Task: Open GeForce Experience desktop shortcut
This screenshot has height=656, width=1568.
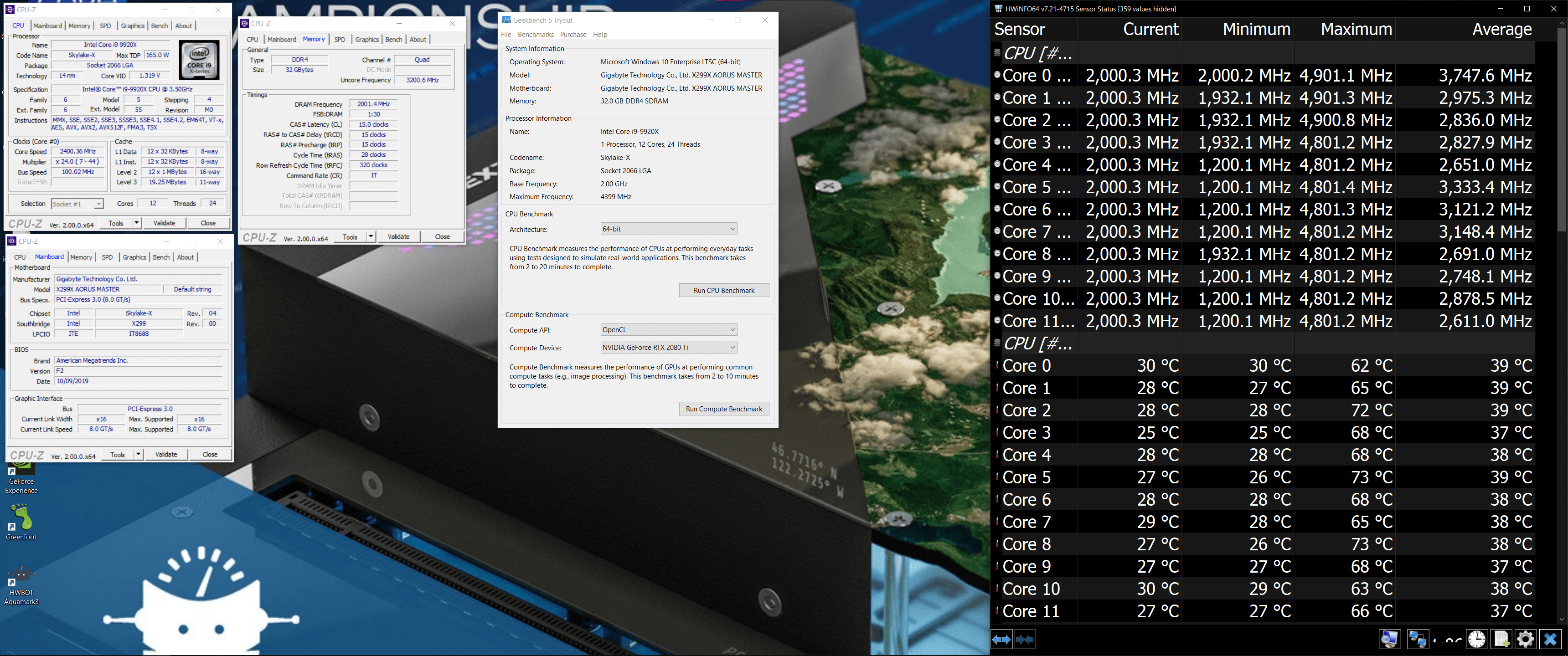Action: [21, 478]
